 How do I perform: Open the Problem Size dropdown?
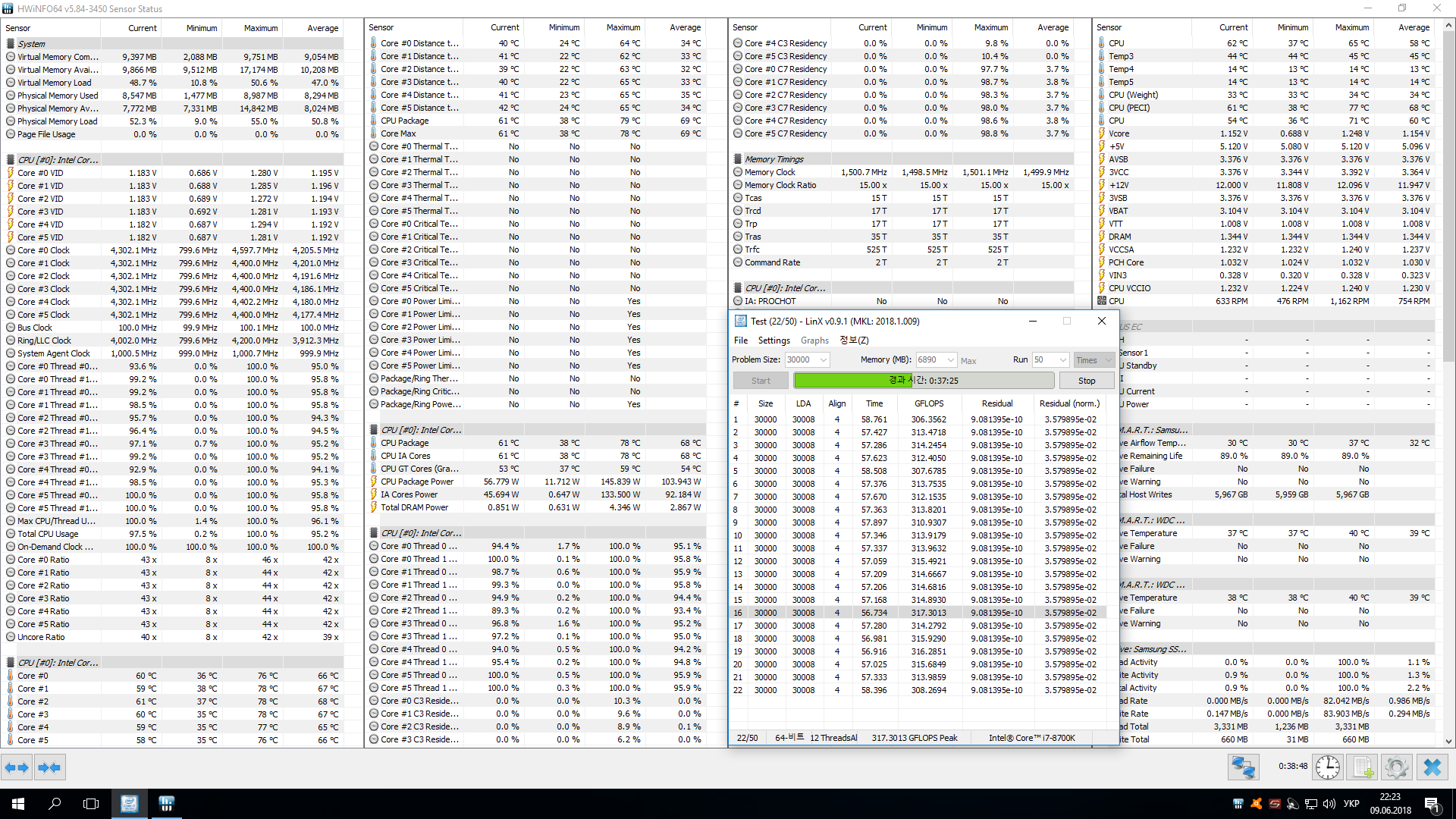click(x=824, y=359)
